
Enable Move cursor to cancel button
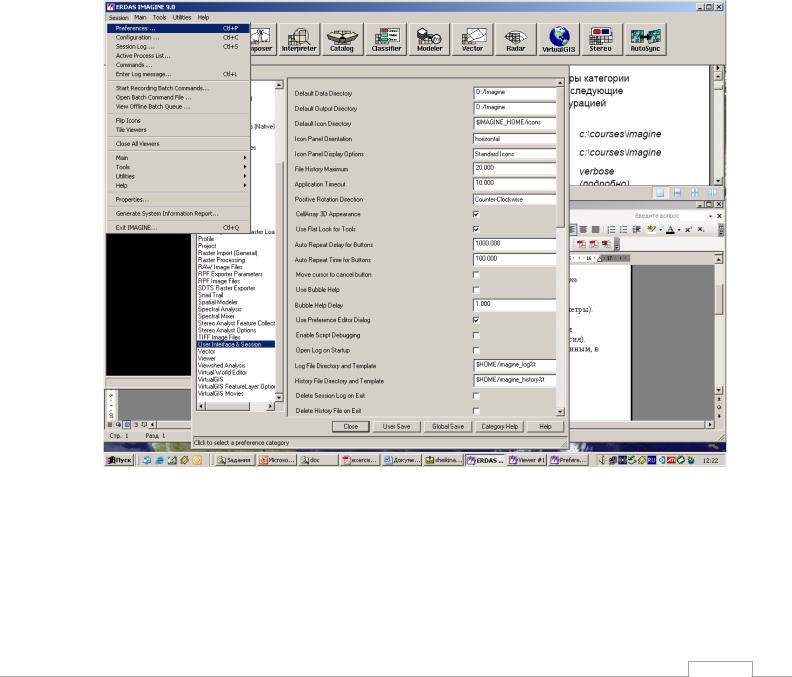[476, 275]
